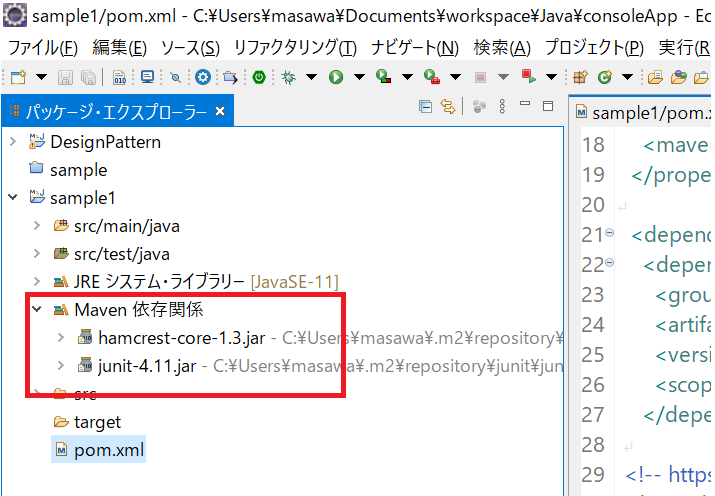Open the ナビゲート(N) menu
The width and height of the screenshot is (715, 496).
415,47
